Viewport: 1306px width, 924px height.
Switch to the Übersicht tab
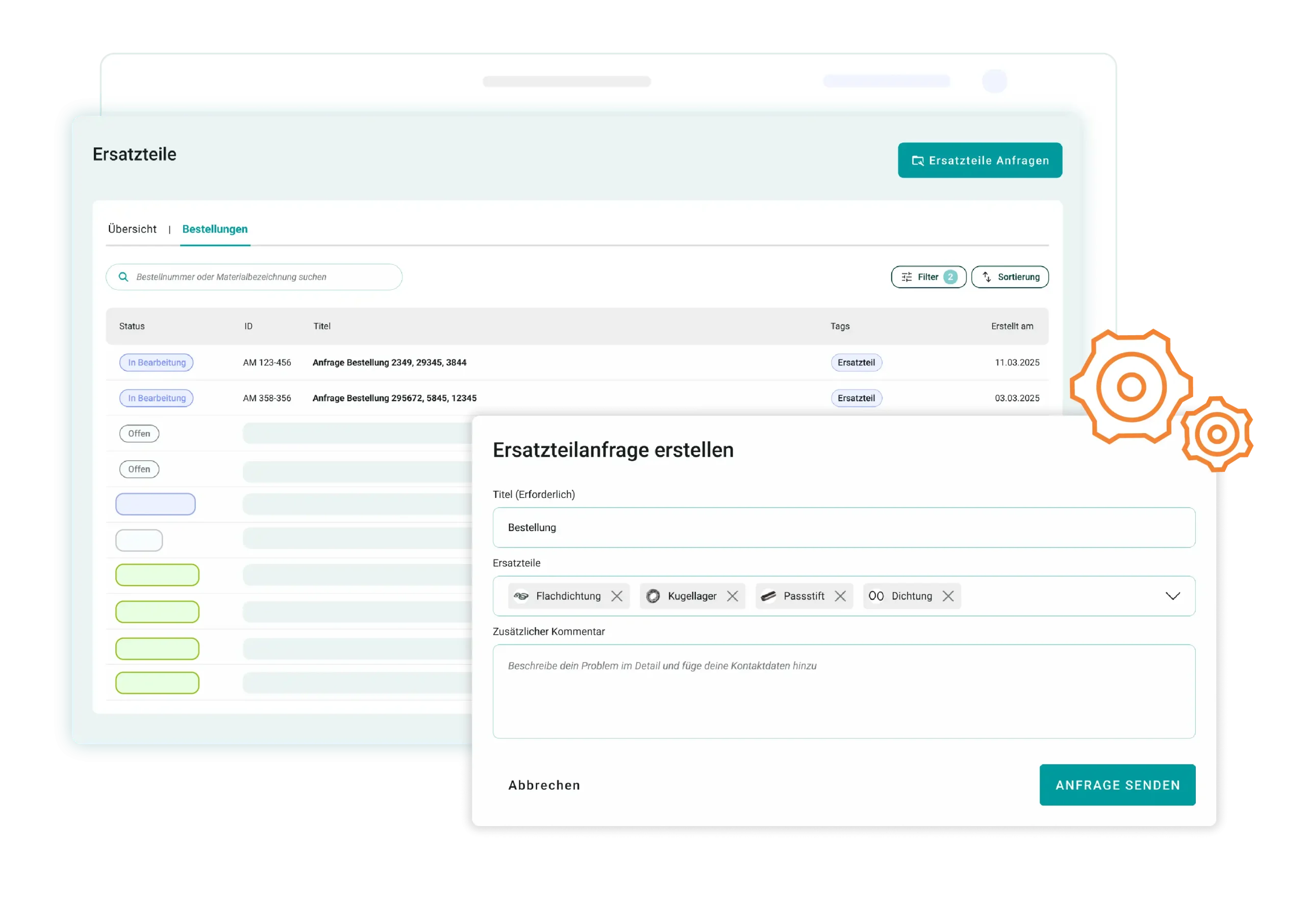click(x=132, y=229)
